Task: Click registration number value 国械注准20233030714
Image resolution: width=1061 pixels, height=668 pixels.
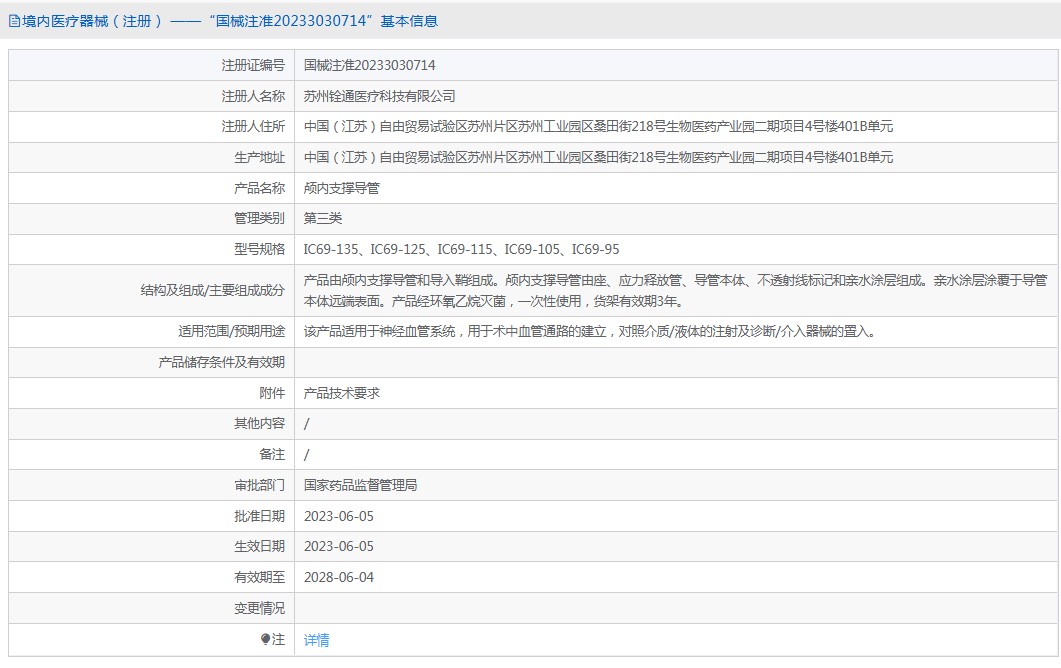Action: (x=369, y=66)
